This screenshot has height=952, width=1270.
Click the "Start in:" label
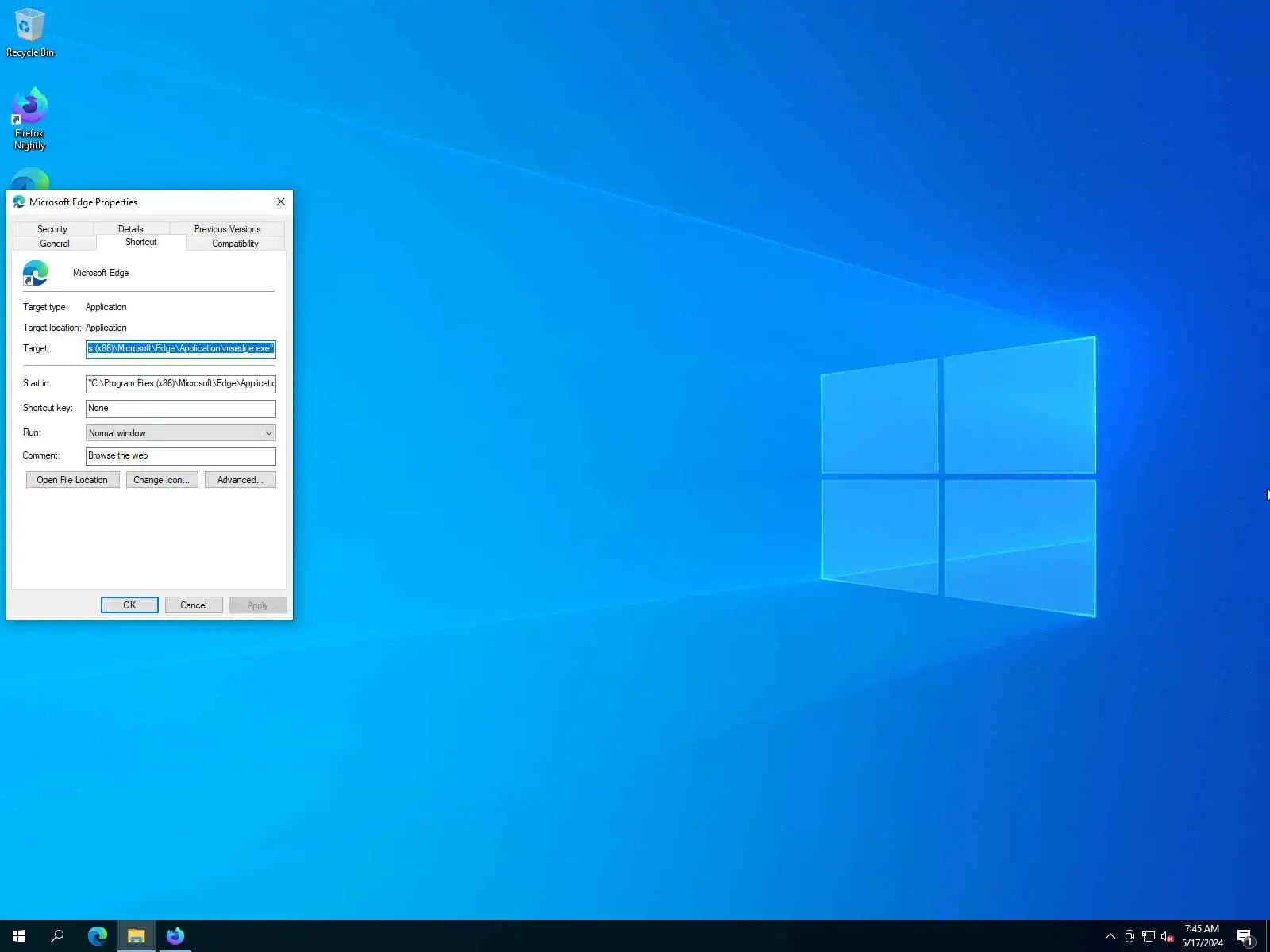point(37,383)
